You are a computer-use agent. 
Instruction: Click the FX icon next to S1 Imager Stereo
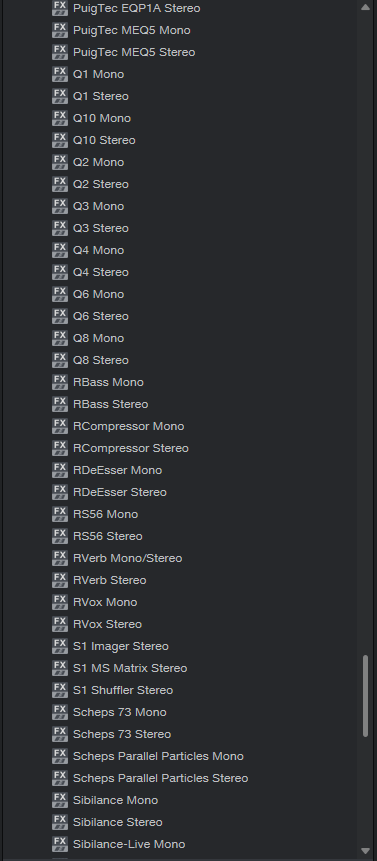click(x=60, y=646)
